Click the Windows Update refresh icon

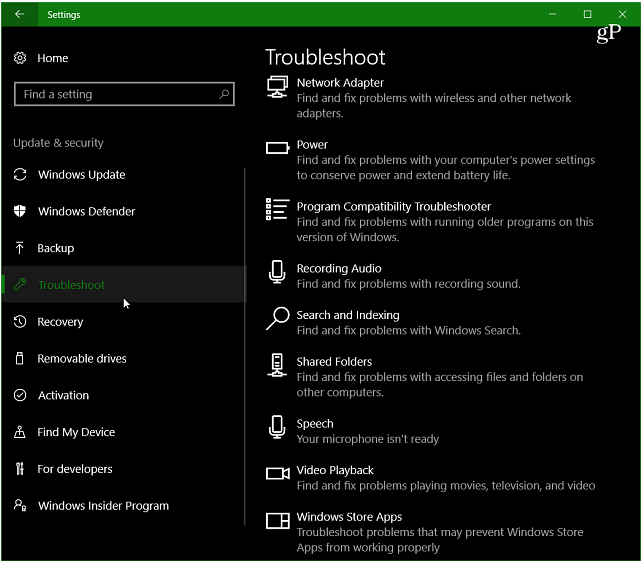[x=20, y=174]
